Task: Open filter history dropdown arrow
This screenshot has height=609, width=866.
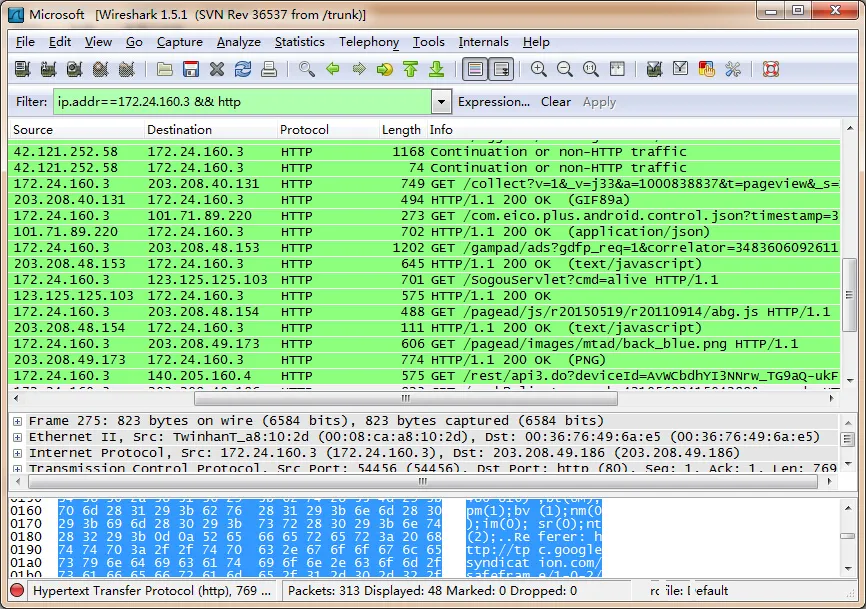Action: (441, 102)
